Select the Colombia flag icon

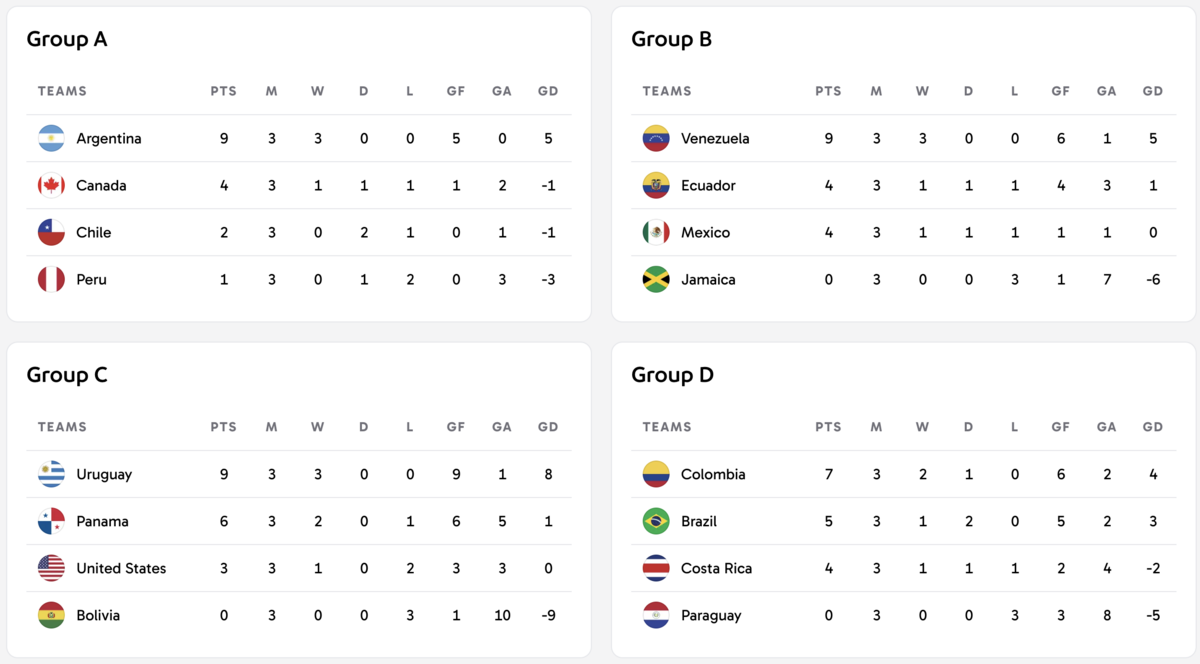tap(656, 474)
